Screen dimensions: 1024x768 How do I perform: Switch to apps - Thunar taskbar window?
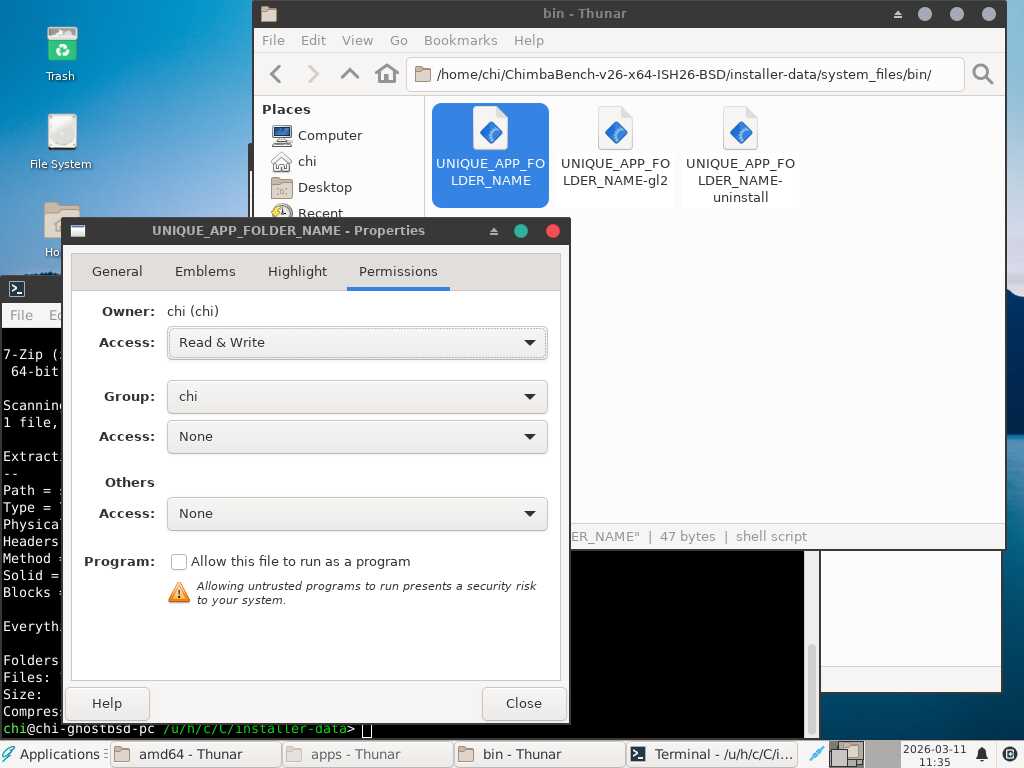[368, 754]
